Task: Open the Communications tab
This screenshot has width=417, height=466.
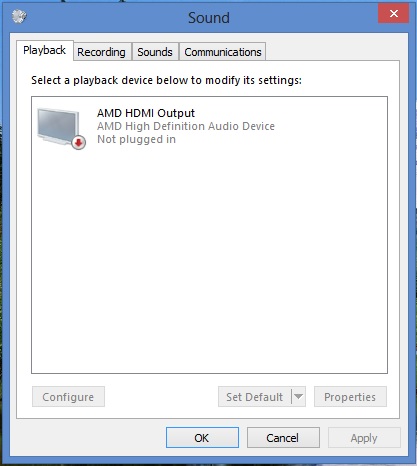Action: click(223, 52)
